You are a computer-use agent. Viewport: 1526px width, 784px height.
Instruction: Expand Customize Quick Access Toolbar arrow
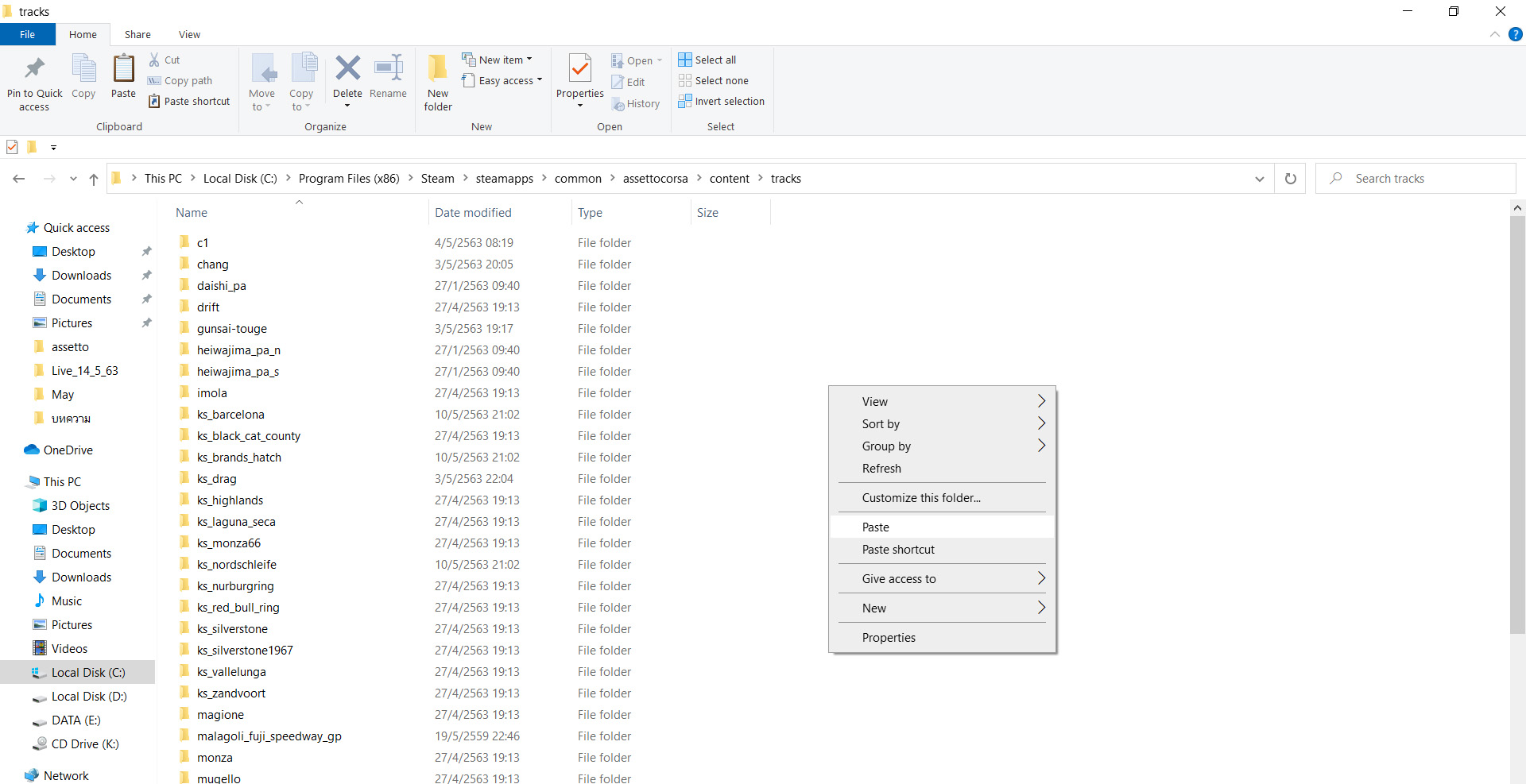click(53, 147)
